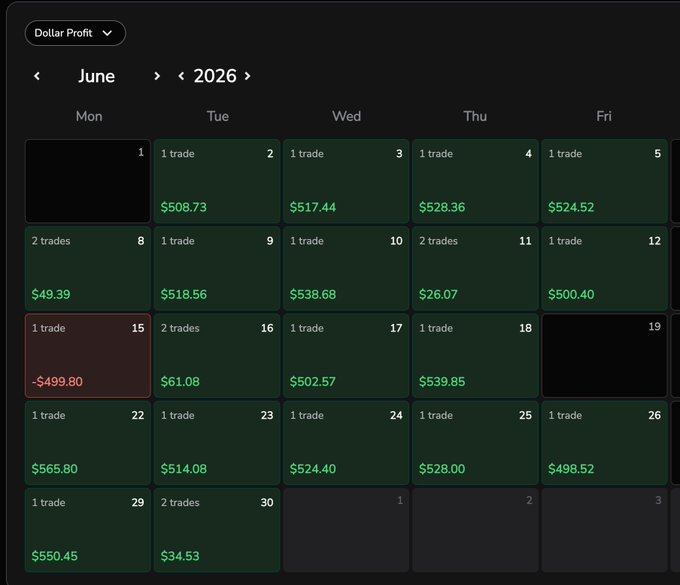Click next-month day 3 greyed cell
Viewport: 680px width, 585px height.
tap(605, 530)
